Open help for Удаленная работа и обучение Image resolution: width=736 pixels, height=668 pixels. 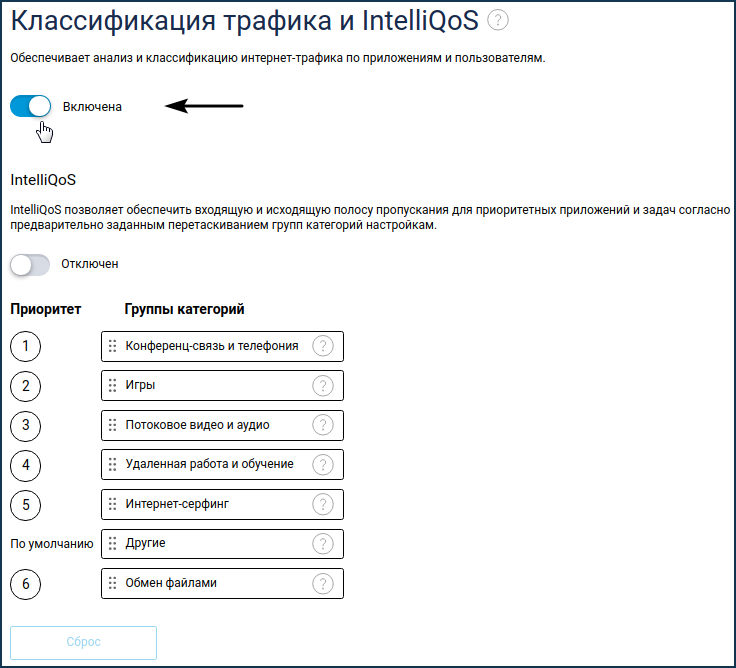(x=323, y=464)
